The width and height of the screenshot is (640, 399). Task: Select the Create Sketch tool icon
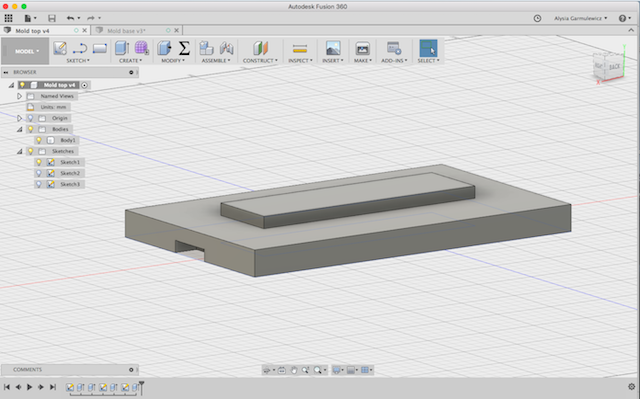pos(60,48)
